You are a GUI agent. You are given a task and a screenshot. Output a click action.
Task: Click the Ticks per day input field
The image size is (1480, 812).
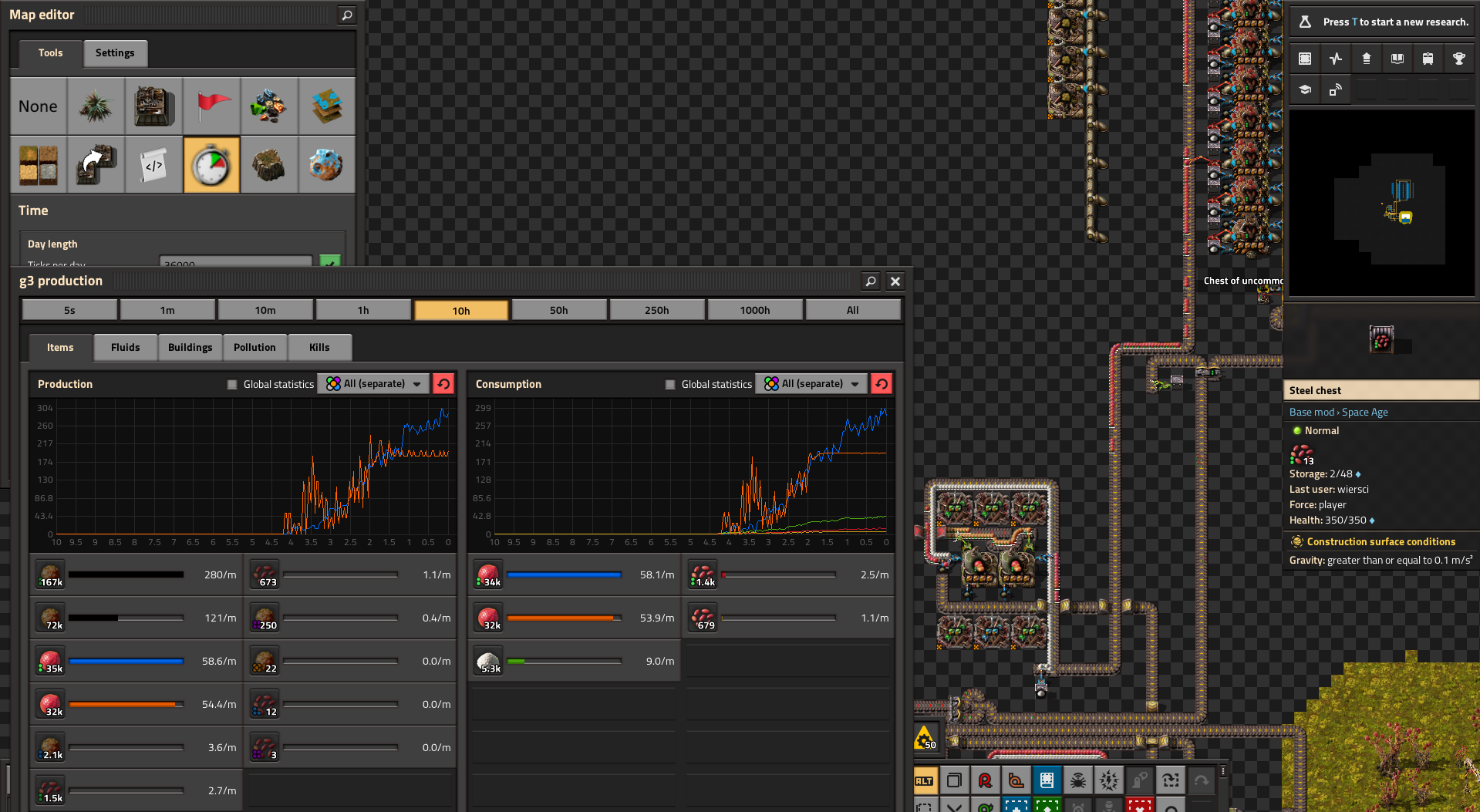[x=236, y=262]
